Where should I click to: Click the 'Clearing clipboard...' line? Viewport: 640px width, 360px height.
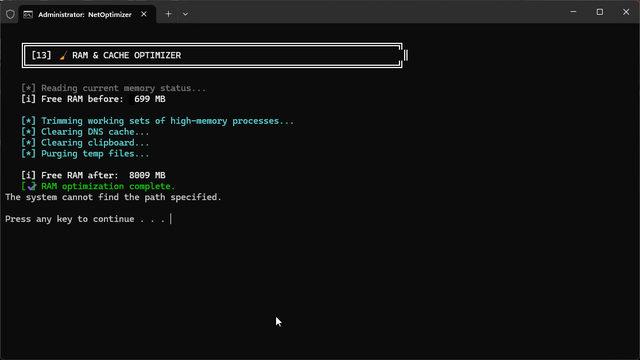pos(85,143)
